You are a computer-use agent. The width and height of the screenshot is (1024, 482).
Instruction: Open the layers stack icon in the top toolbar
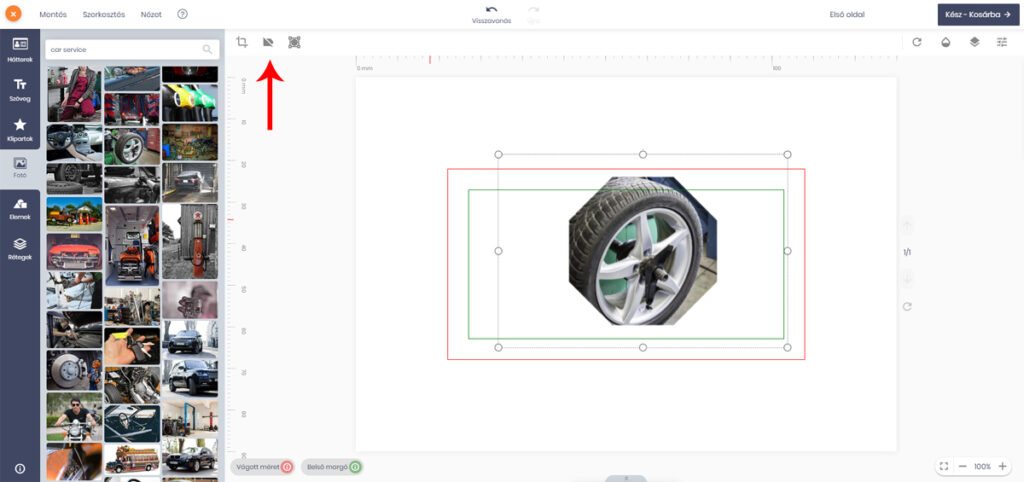[x=974, y=42]
